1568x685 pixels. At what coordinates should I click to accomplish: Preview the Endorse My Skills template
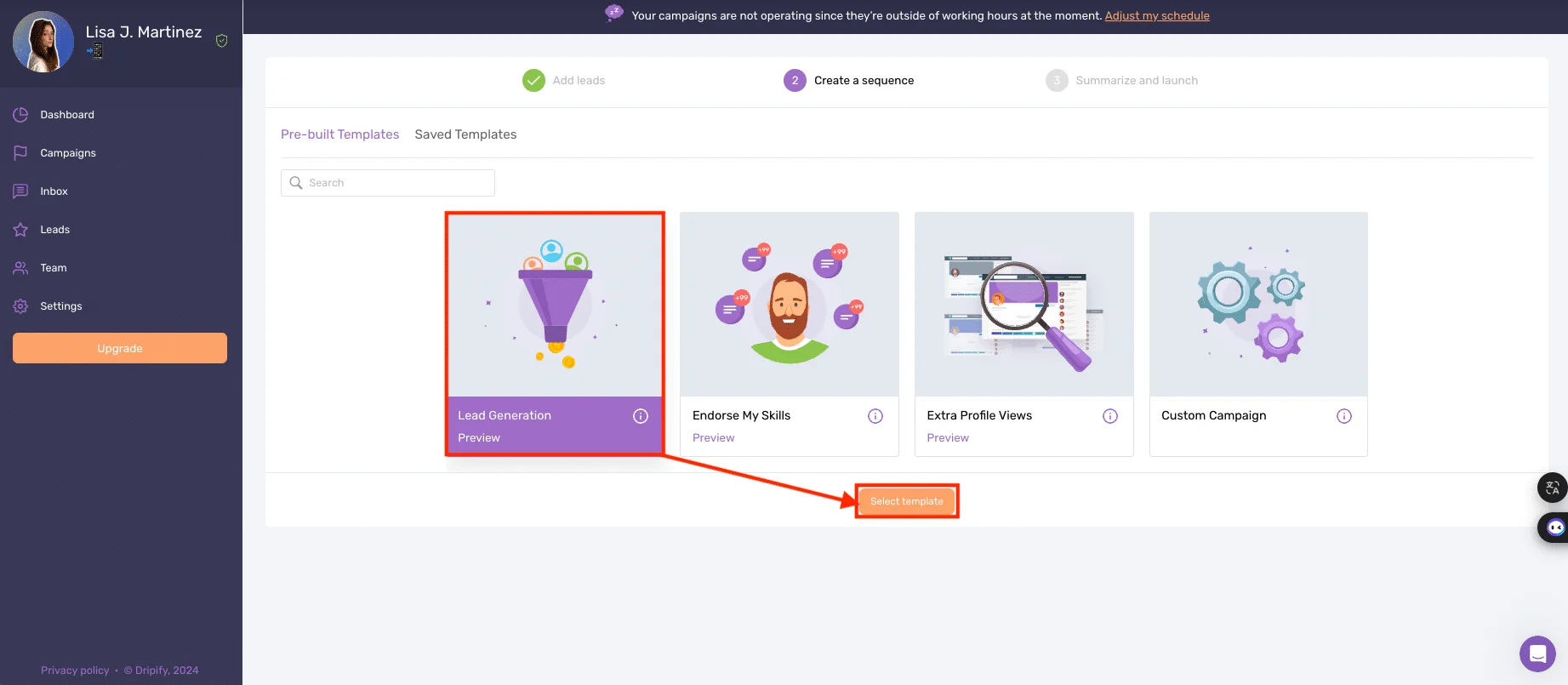click(x=714, y=437)
